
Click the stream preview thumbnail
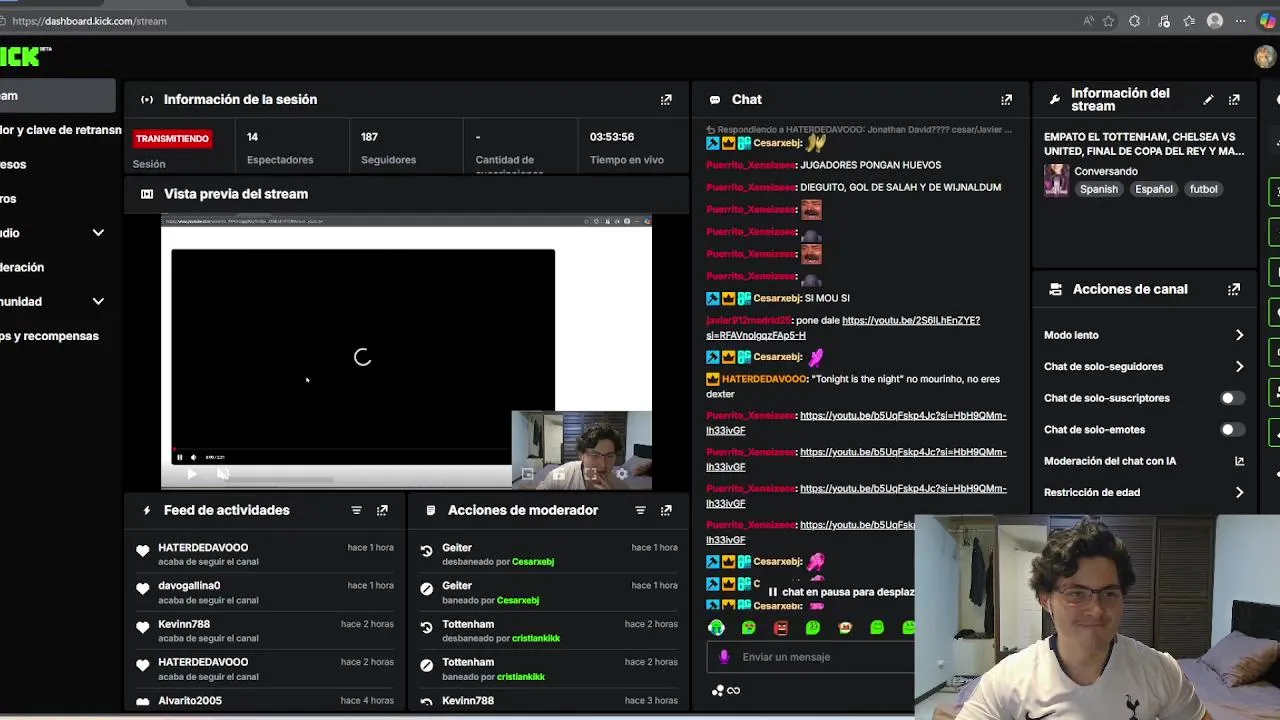point(406,352)
